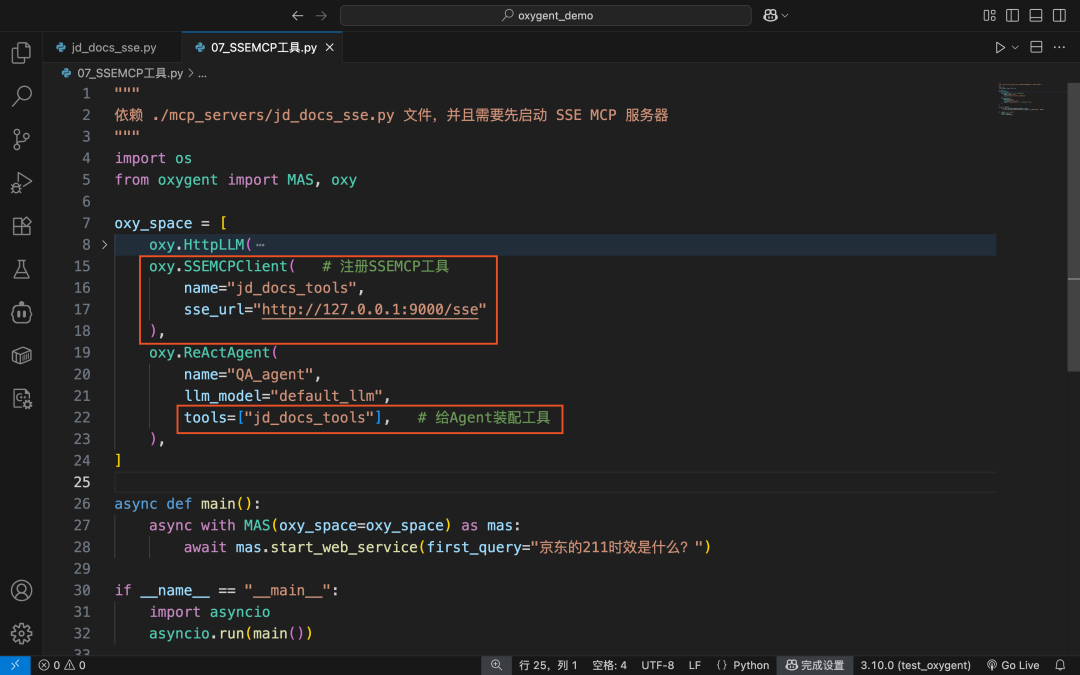The height and width of the screenshot is (675, 1080).
Task: Click the async def main(): line
Action: pos(187,504)
